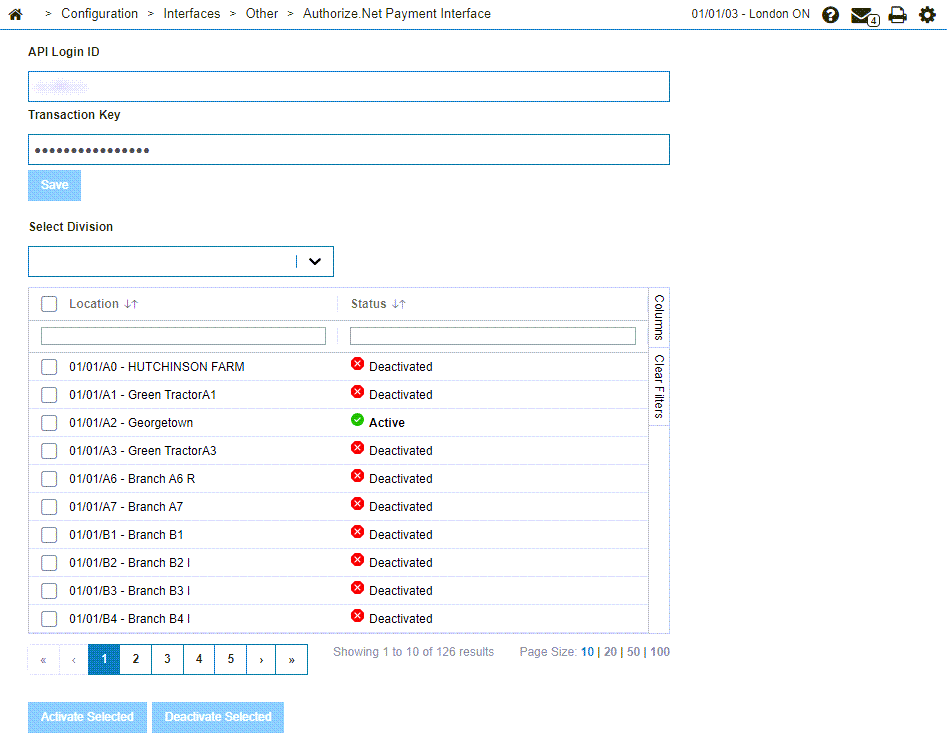Toggle the select-all checkbox in header
The width and height of the screenshot is (947, 744).
tap(49, 304)
